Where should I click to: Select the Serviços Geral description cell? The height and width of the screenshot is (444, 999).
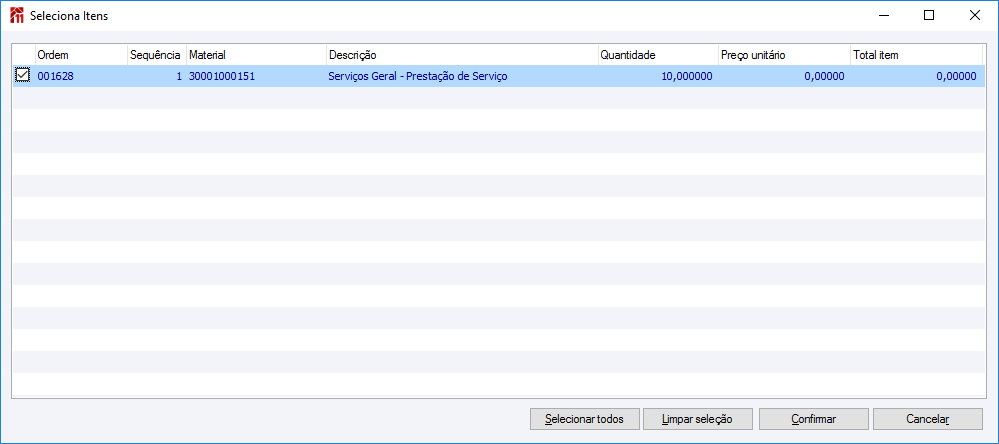click(x=418, y=76)
